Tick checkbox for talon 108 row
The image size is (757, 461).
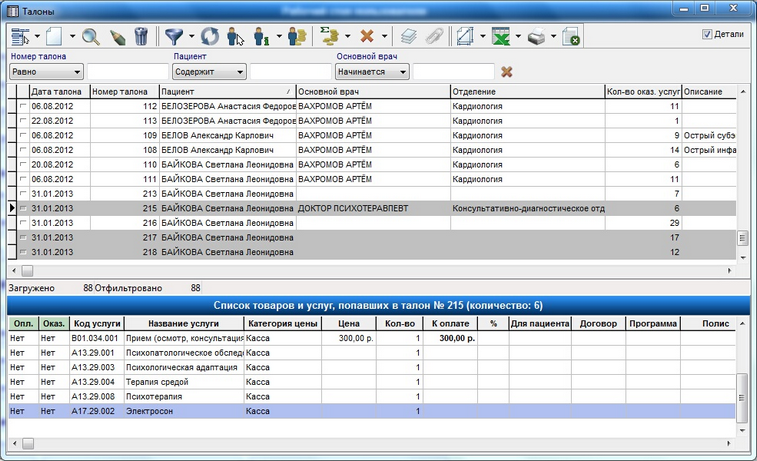[x=23, y=150]
